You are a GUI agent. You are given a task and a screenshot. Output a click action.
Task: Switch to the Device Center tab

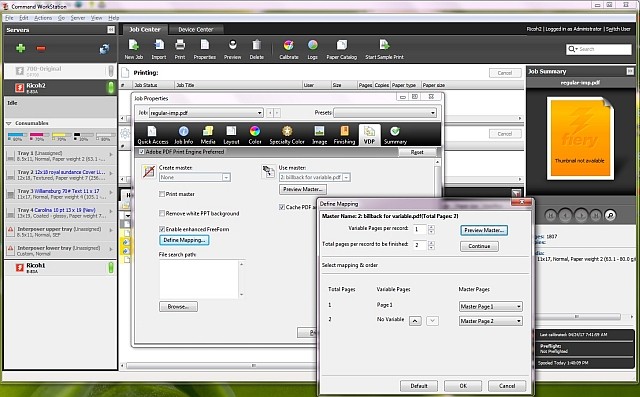(x=196, y=29)
